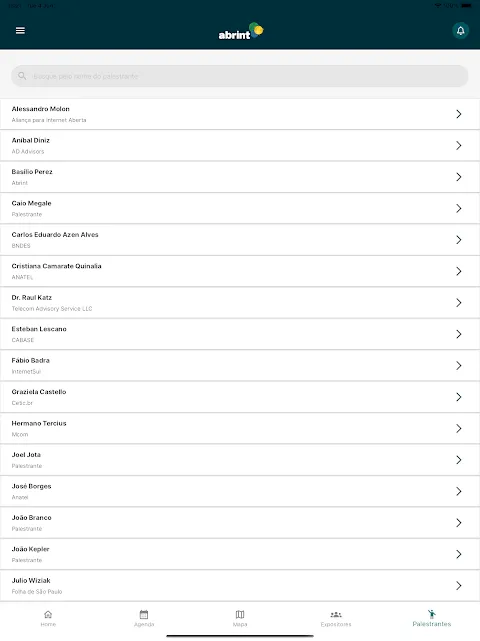Select João Kepler in list
Image resolution: width=480 pixels, height=641 pixels.
coord(240,554)
